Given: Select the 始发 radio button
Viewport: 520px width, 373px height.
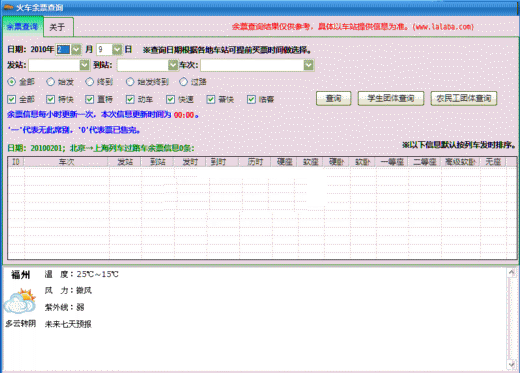Looking at the screenshot, I should 50,82.
